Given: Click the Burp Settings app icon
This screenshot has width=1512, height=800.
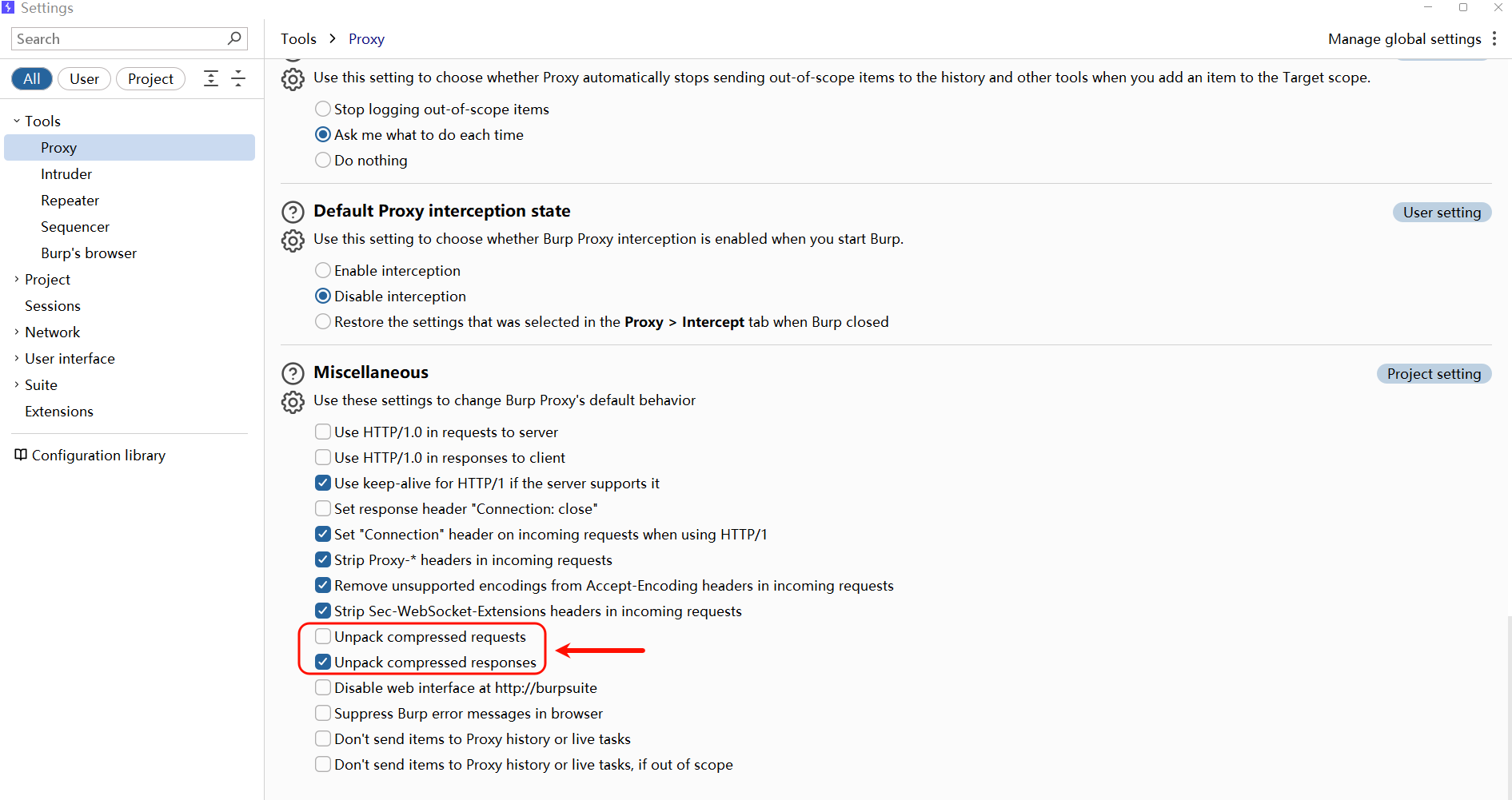Looking at the screenshot, I should 8,7.
